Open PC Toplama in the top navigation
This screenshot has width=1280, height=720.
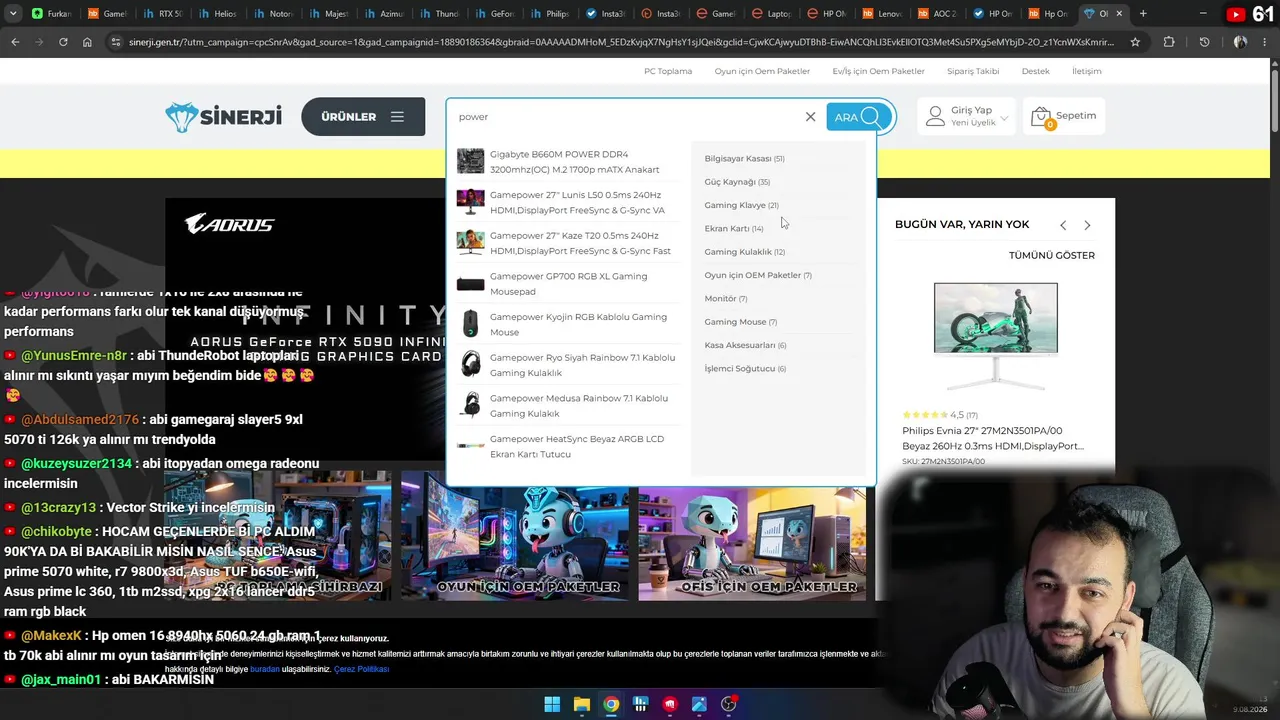[668, 71]
